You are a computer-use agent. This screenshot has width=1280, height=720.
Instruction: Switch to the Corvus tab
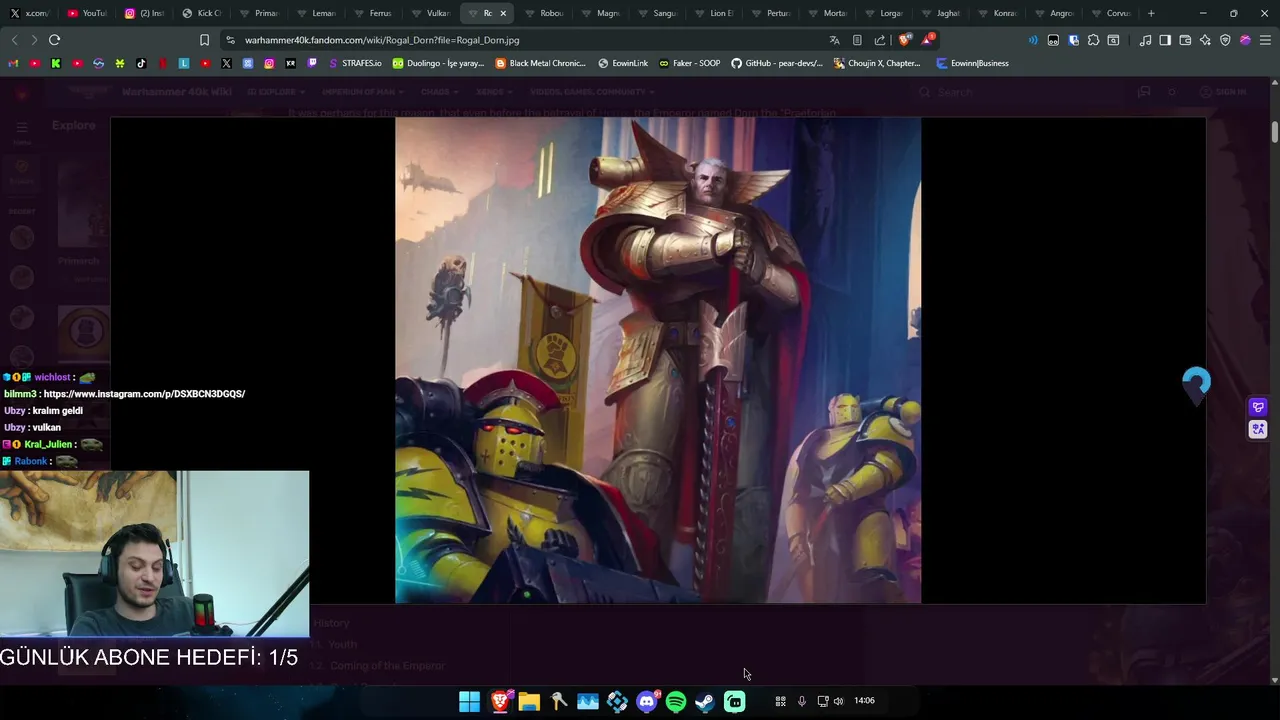coord(1111,13)
